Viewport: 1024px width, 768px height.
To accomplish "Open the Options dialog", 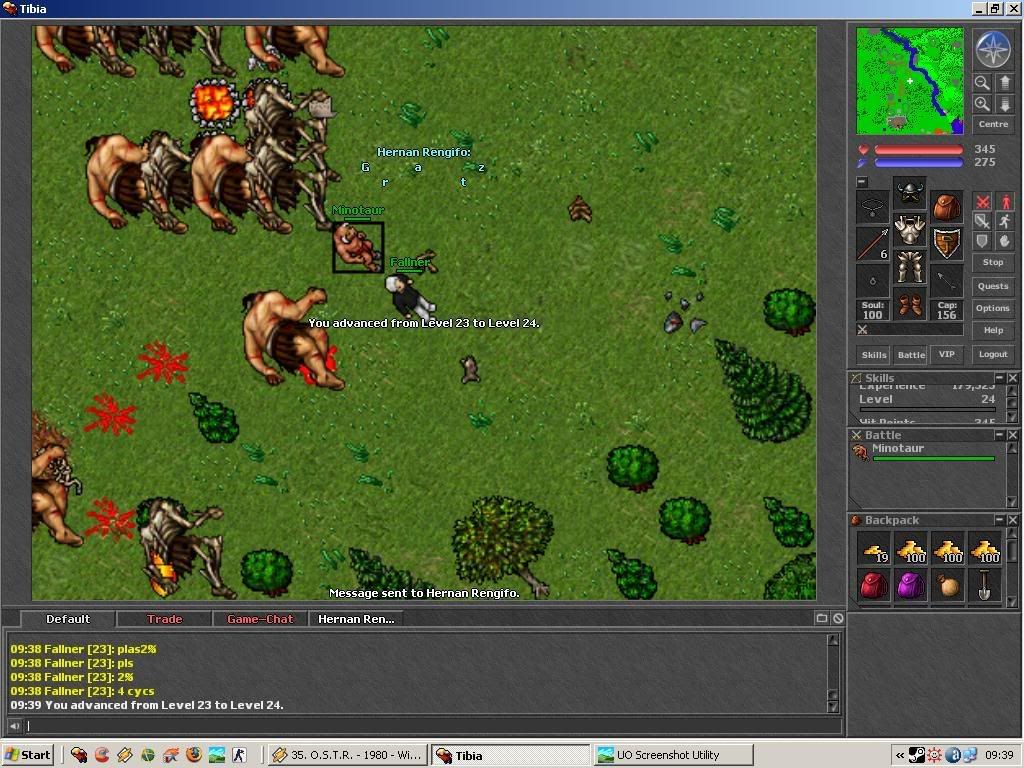I will (993, 308).
